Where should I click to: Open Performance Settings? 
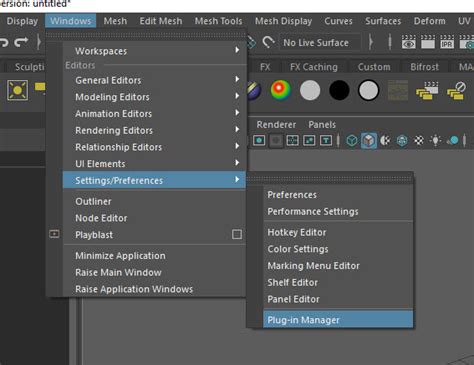click(338, 211)
